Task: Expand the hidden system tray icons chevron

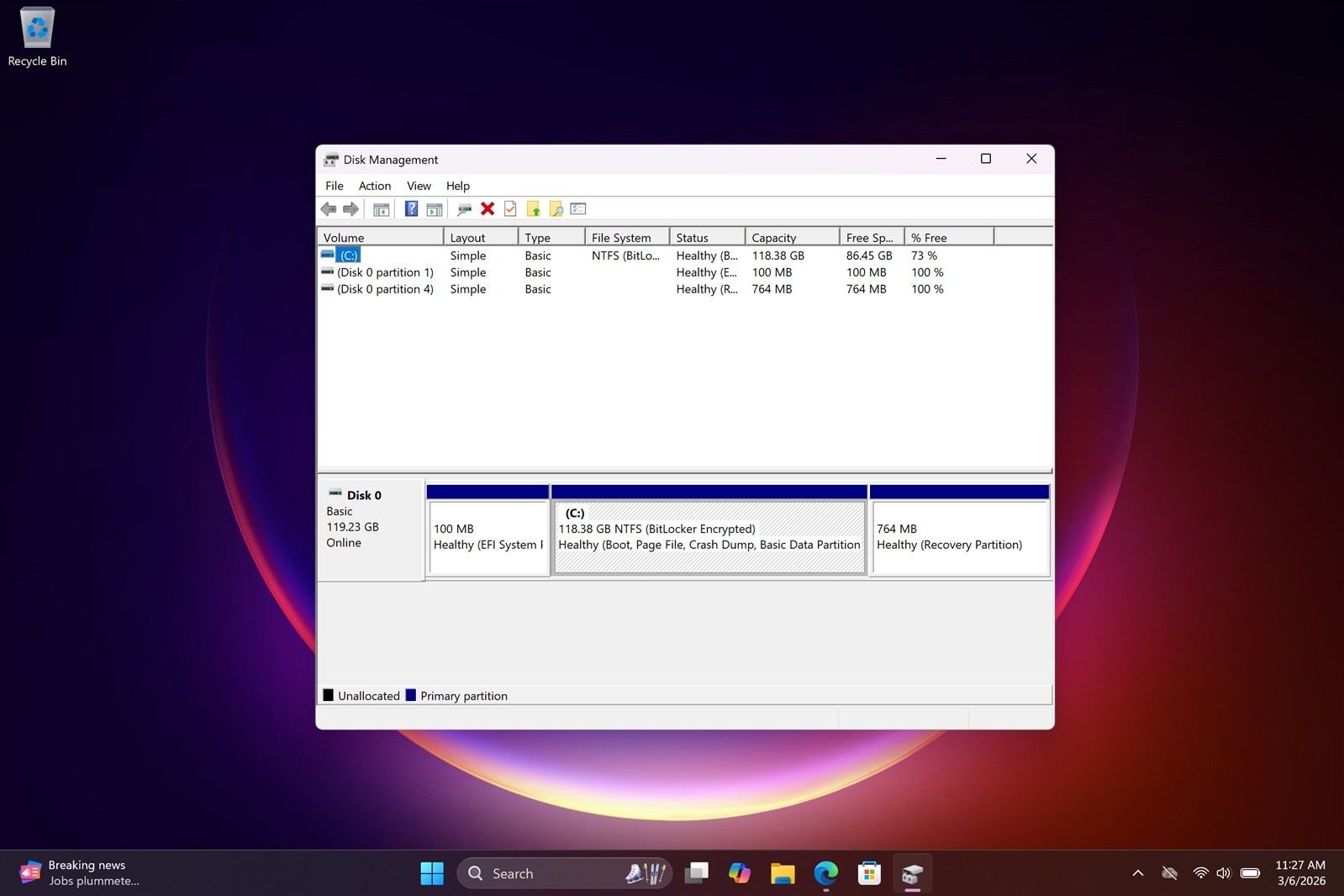Action: 1138,873
